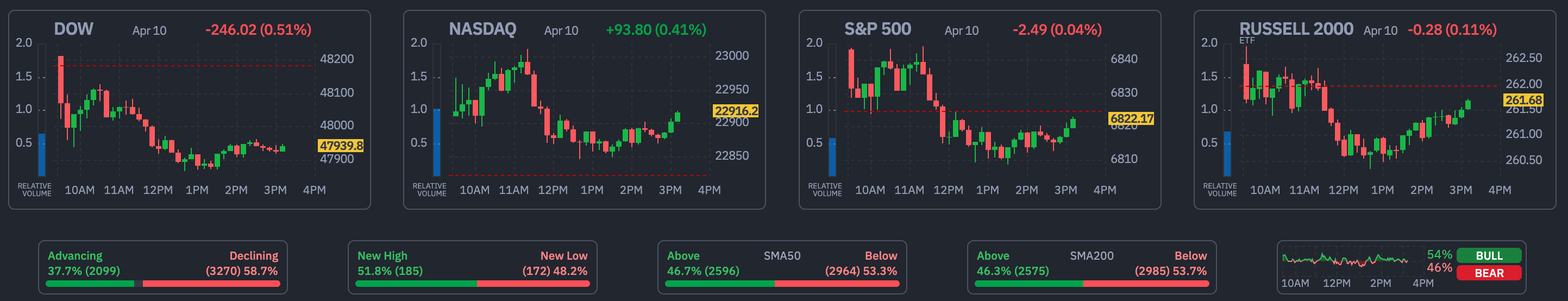Click the SMA200 label
This screenshot has width=1568, height=301.
(x=1092, y=256)
